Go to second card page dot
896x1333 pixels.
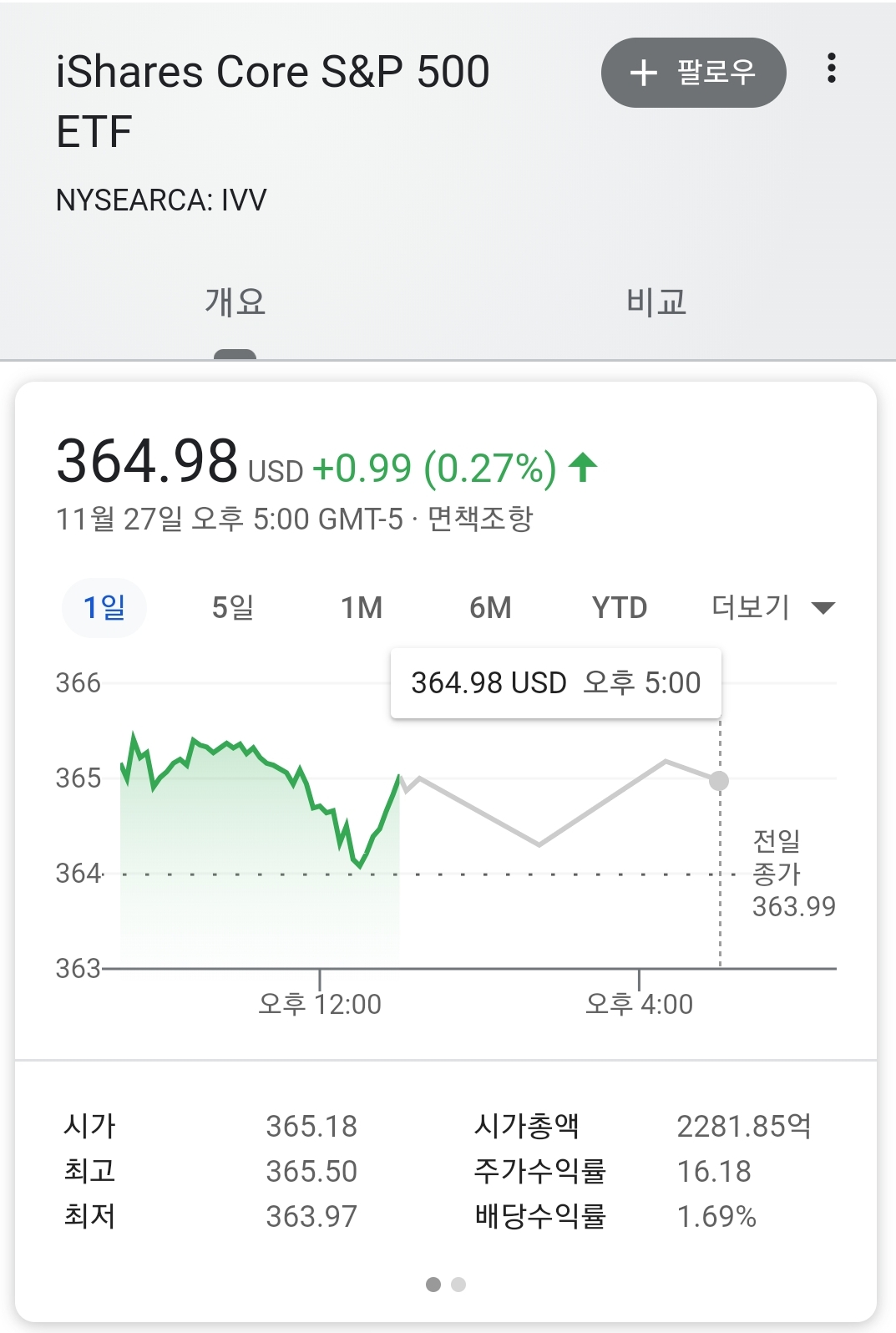pyautogui.click(x=458, y=1285)
